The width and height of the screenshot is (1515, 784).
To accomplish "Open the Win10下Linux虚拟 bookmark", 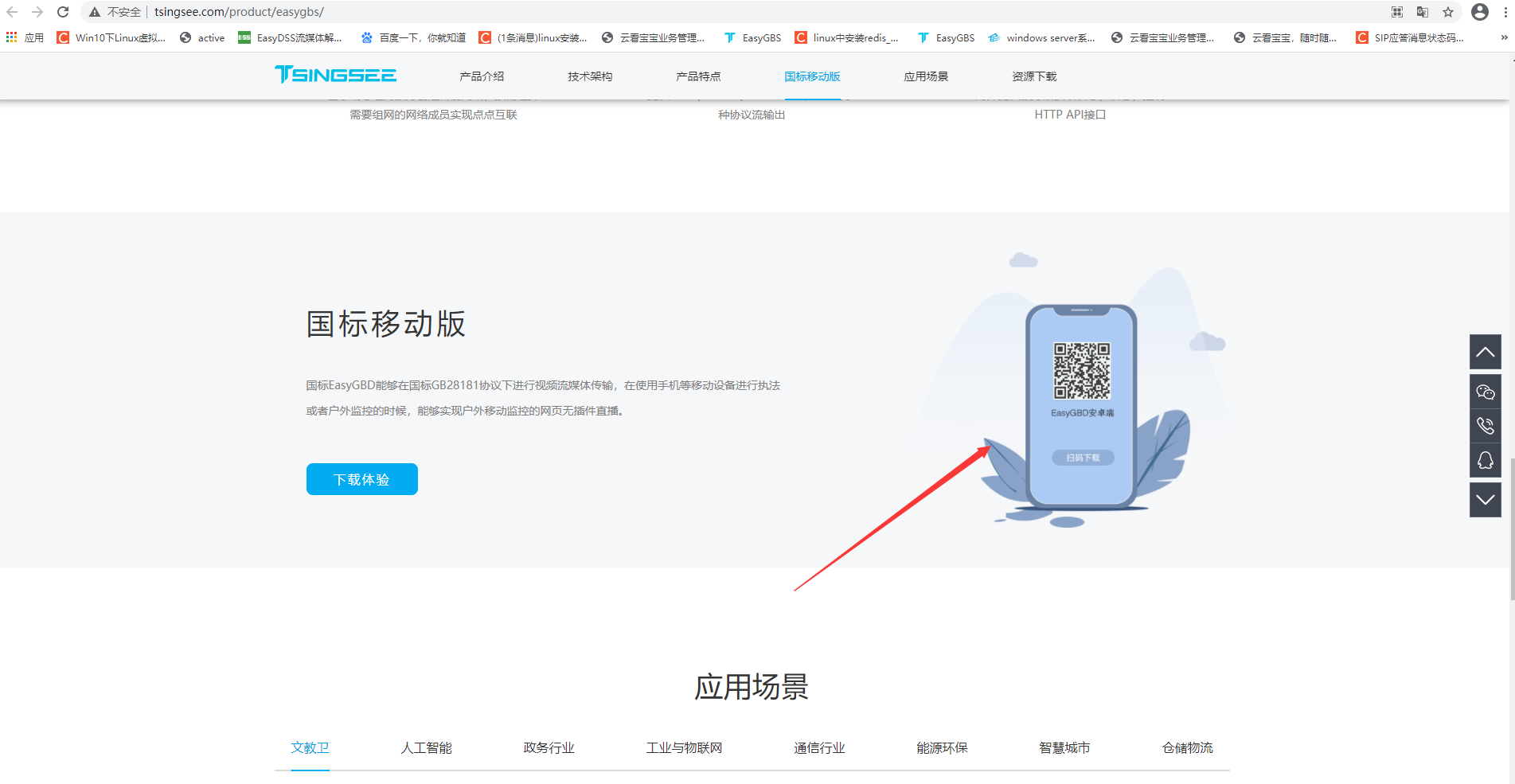I will [x=111, y=37].
